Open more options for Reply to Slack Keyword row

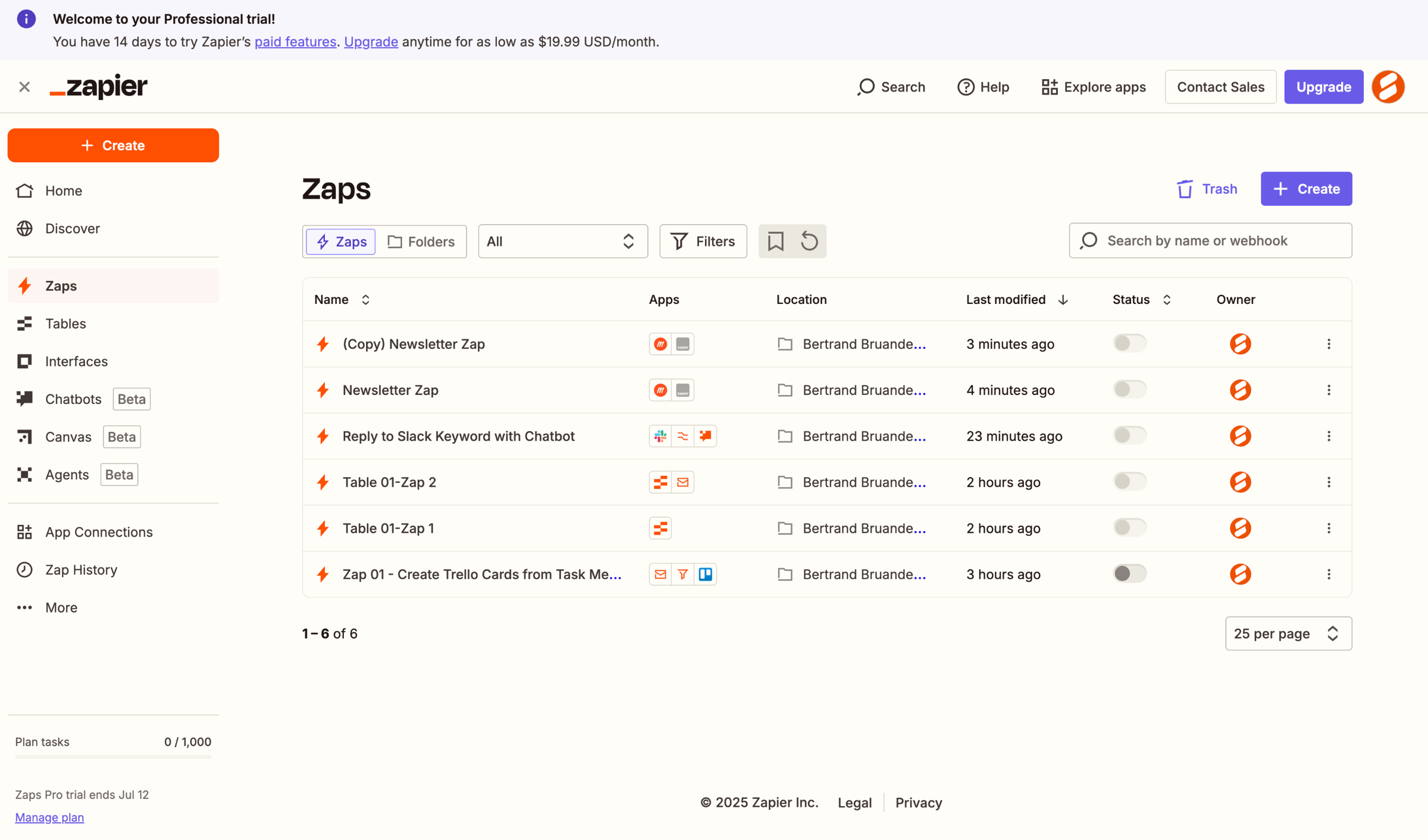(x=1329, y=436)
